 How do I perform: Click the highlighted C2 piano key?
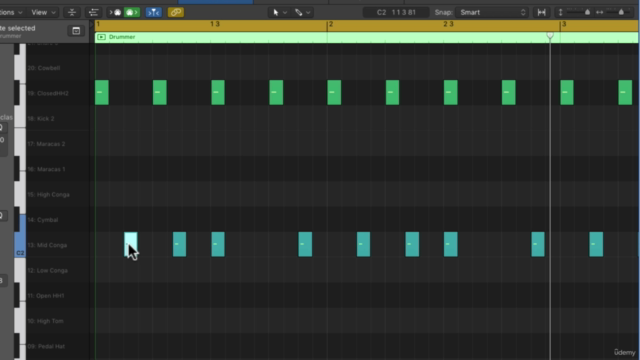20,245
